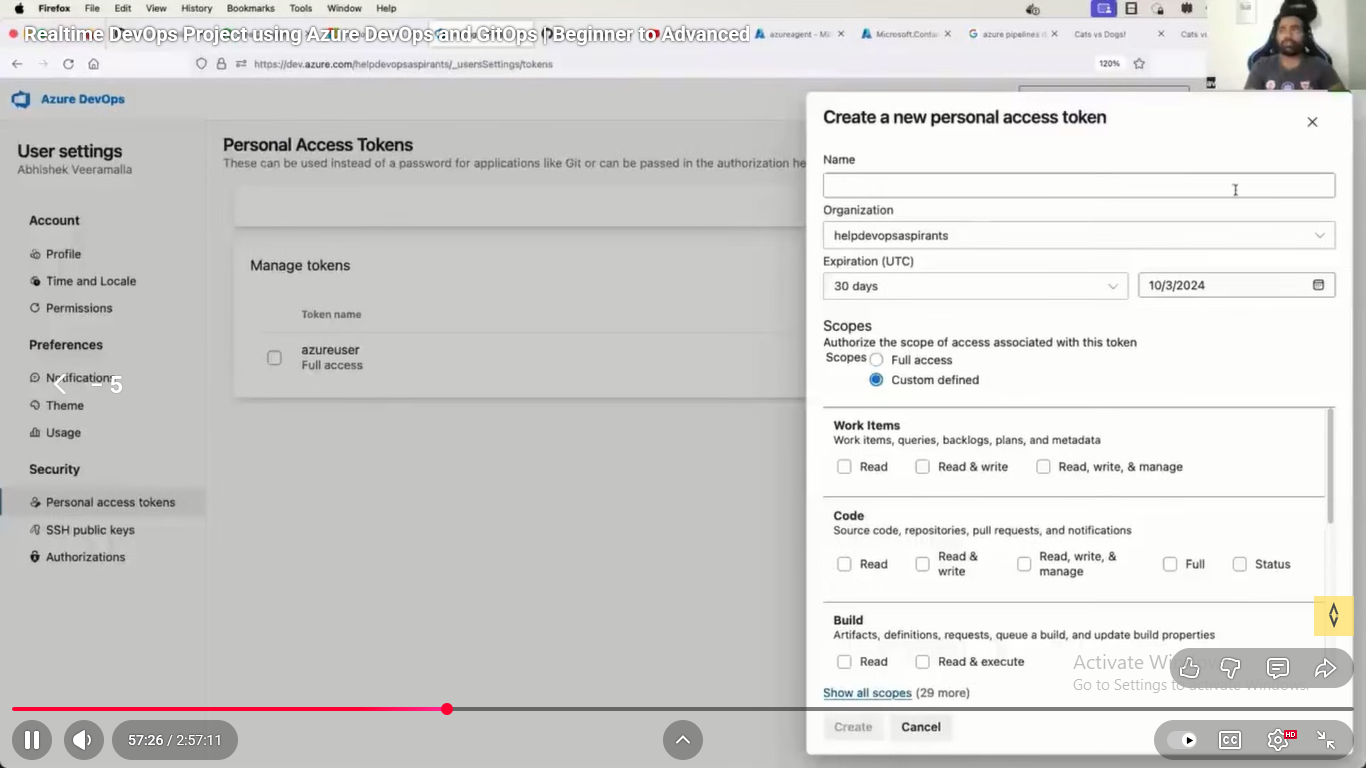
Task: Open the 30 days expiration dropdown
Action: pyautogui.click(x=975, y=286)
